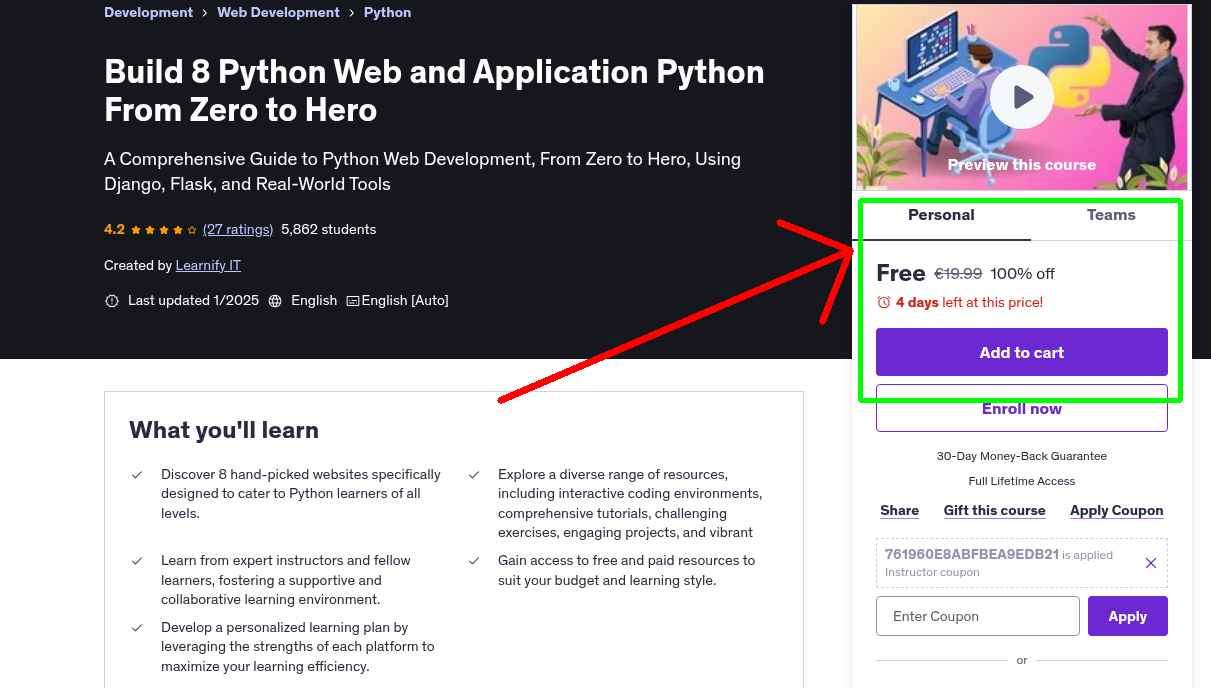Click the chevron after Development breadcrumb
This screenshot has width=1211, height=688.
click(x=205, y=13)
